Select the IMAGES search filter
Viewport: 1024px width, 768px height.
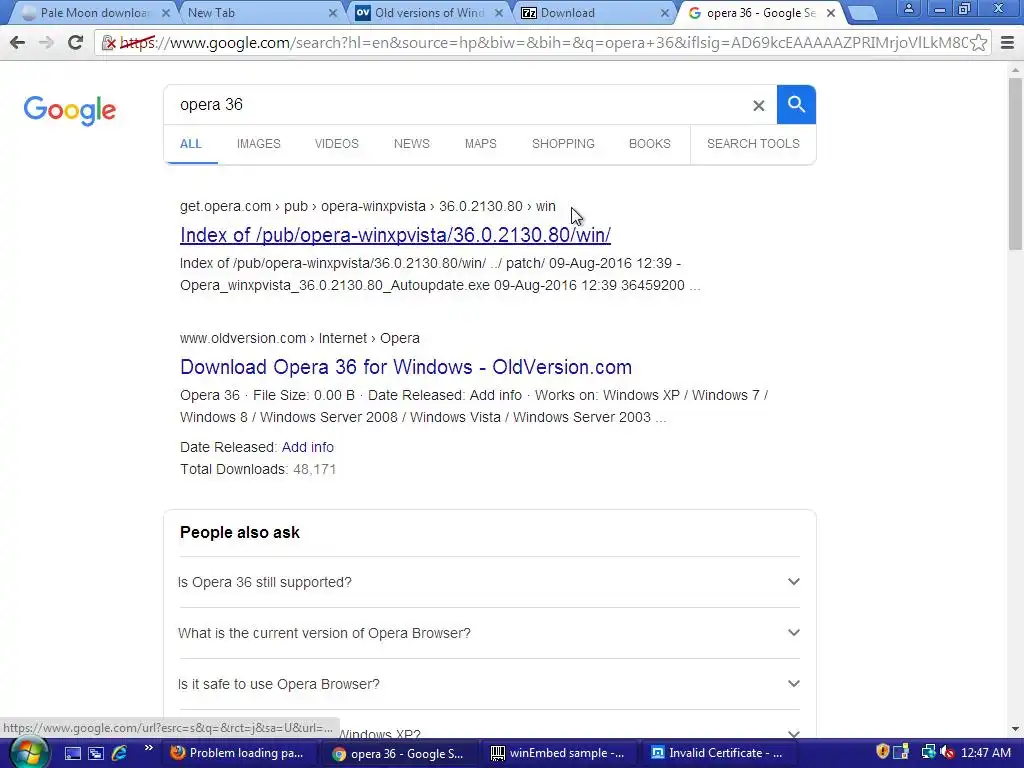pos(259,144)
